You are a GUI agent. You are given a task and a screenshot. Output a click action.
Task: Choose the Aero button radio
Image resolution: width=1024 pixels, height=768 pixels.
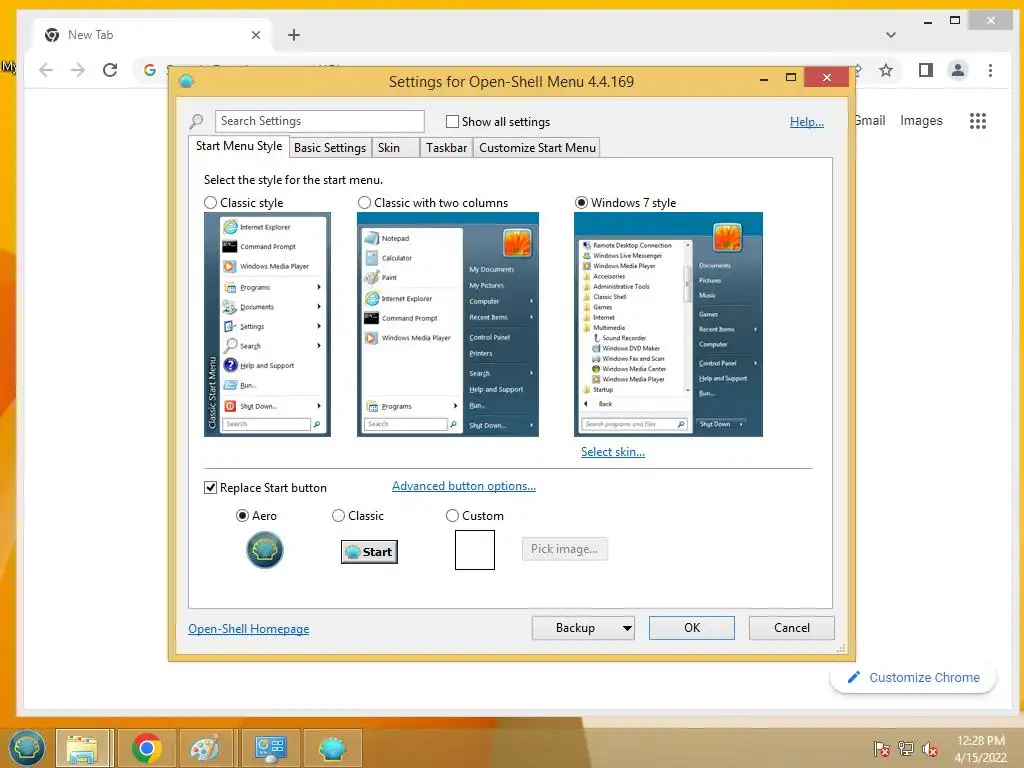[x=242, y=516]
